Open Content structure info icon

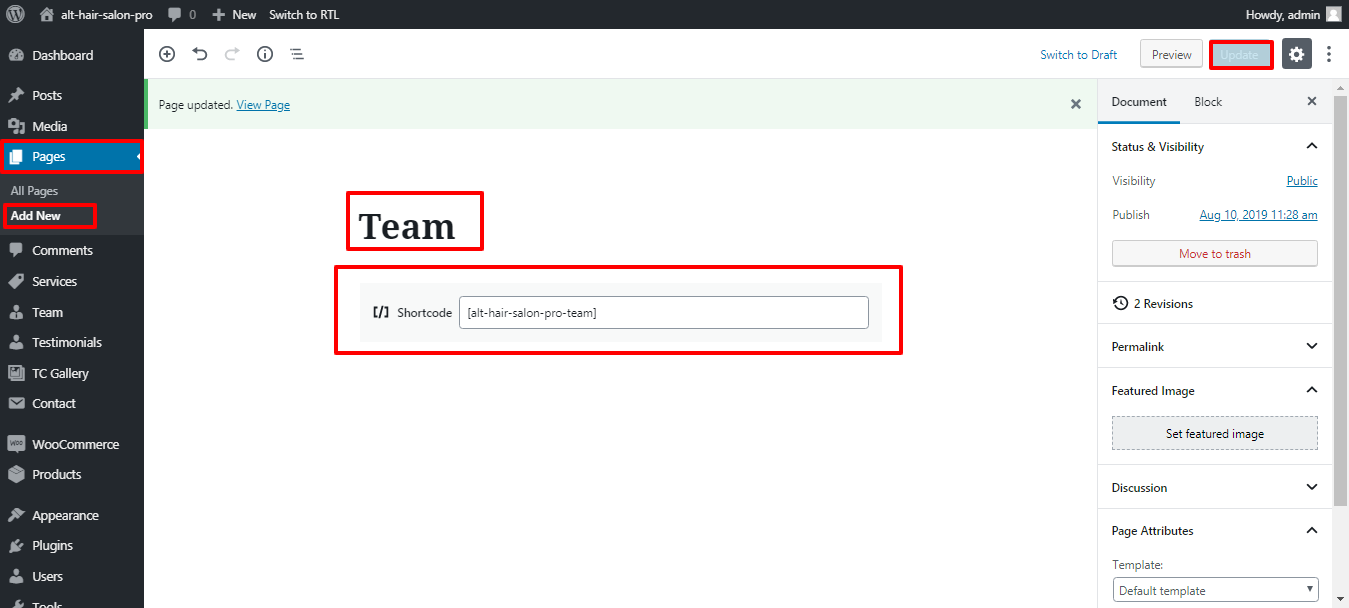click(x=265, y=54)
